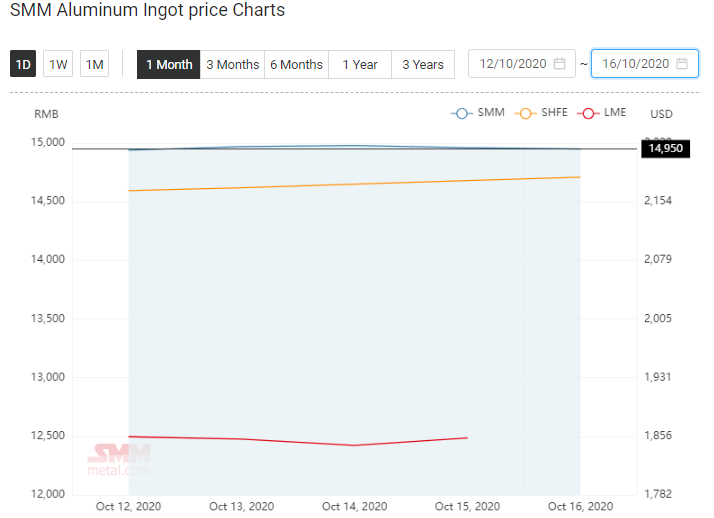Viewport: 714px width, 518px height.
Task: Open calendar icon in start date field
Action: coord(559,64)
